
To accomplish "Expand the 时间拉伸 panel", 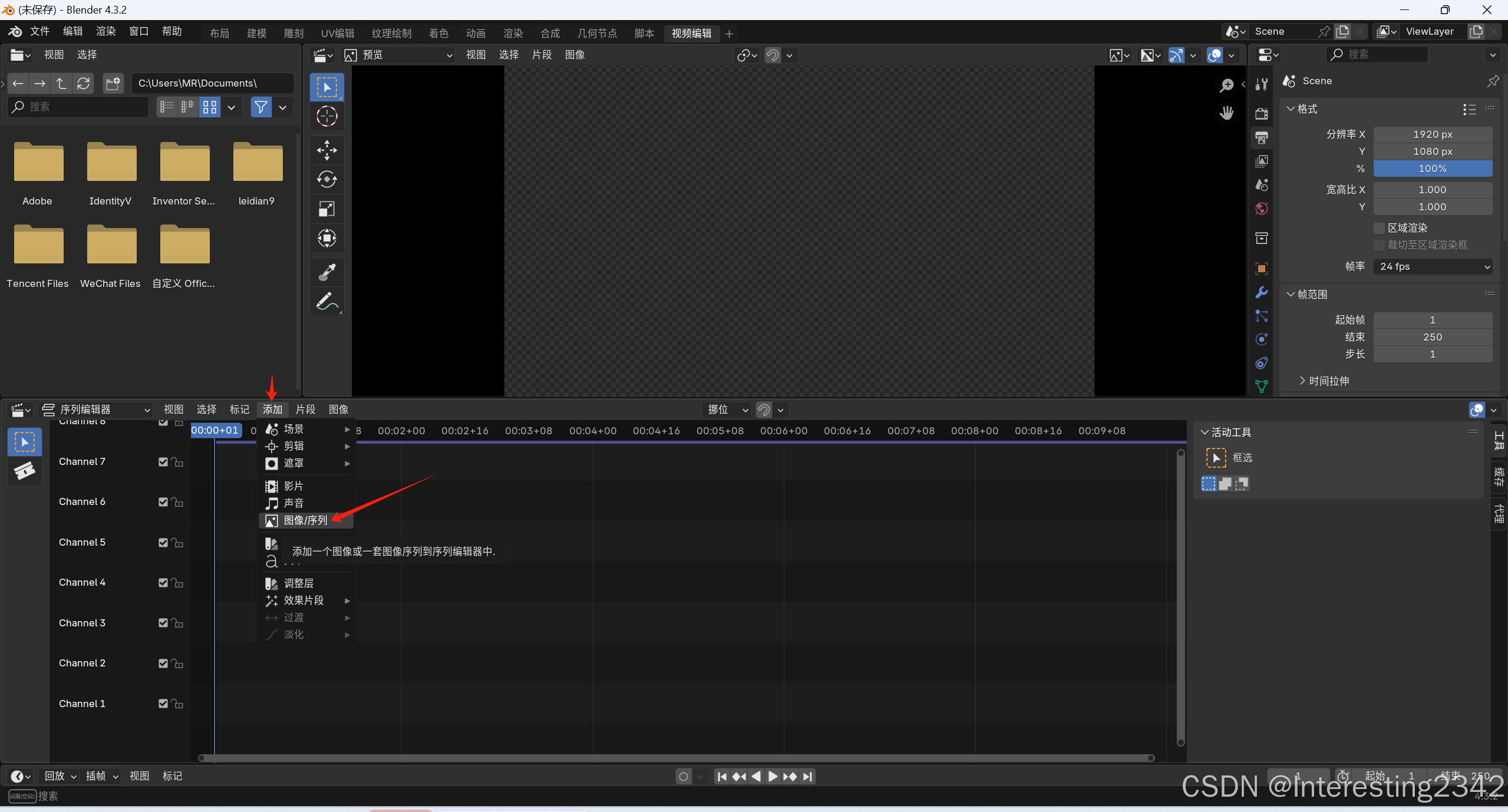I will click(x=1328, y=381).
